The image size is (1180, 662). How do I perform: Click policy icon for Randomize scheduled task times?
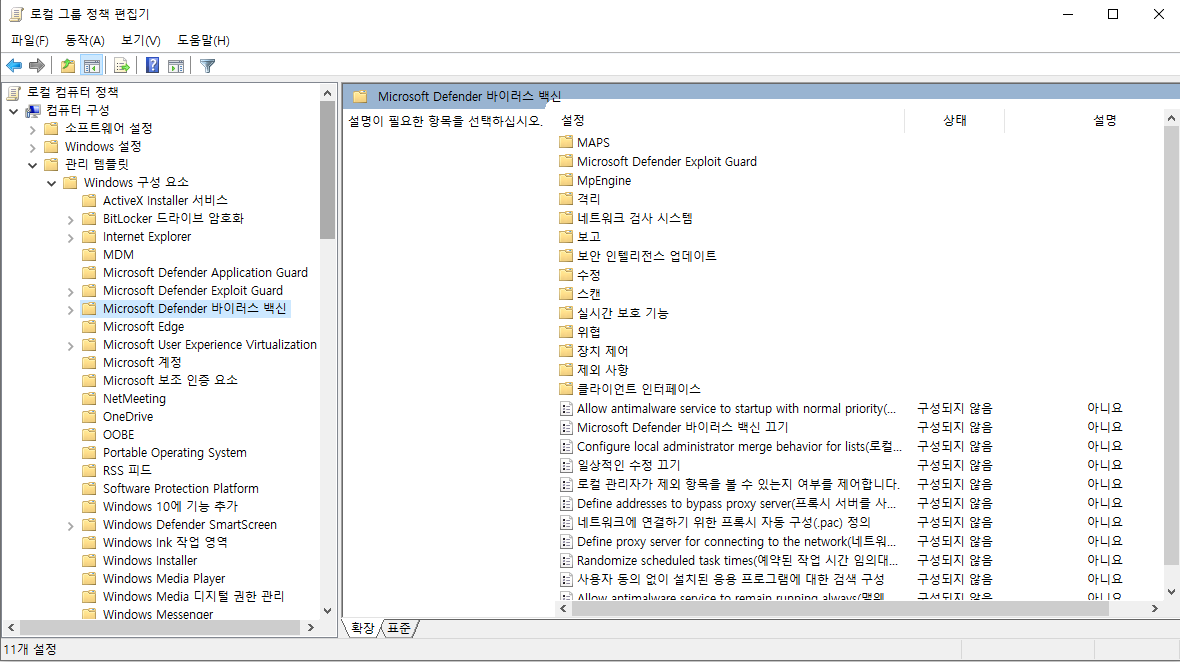(566, 560)
